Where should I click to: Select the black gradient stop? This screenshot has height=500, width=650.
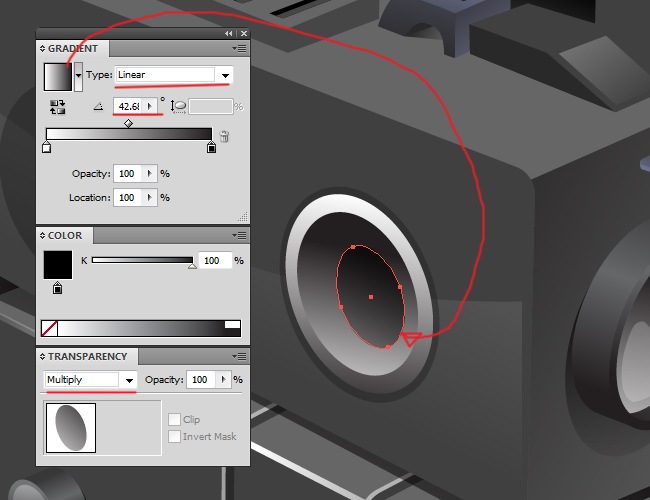coord(211,146)
